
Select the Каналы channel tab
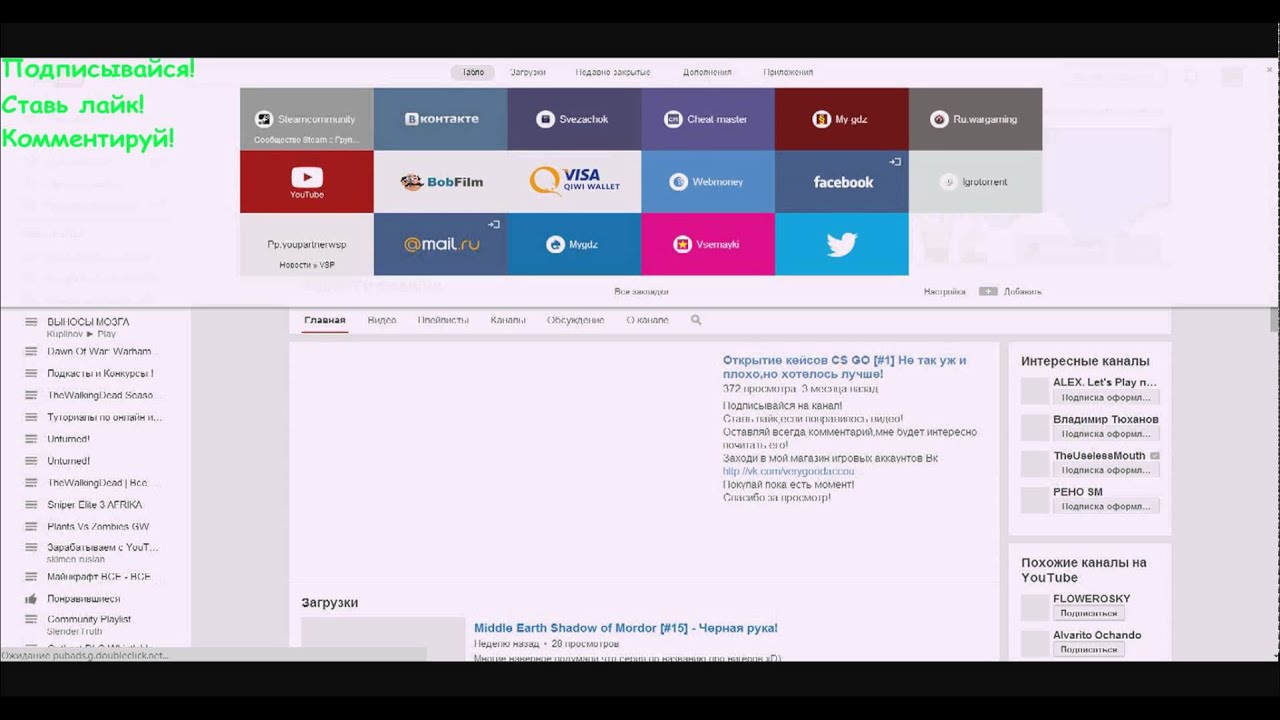click(508, 320)
